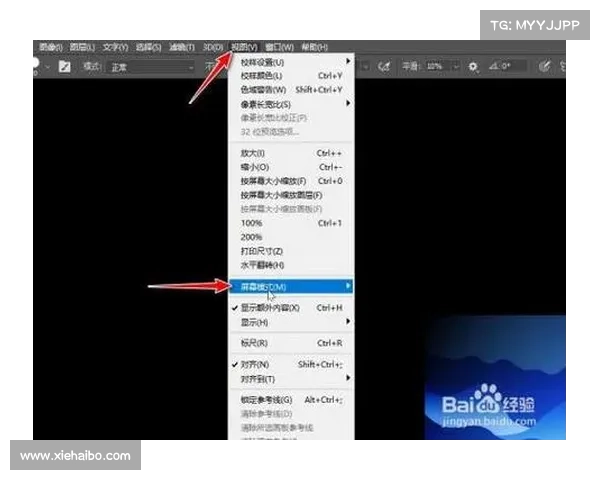Screen dimensions: 600x480
Task: Open the brush settings panel icon
Action: click(64, 67)
